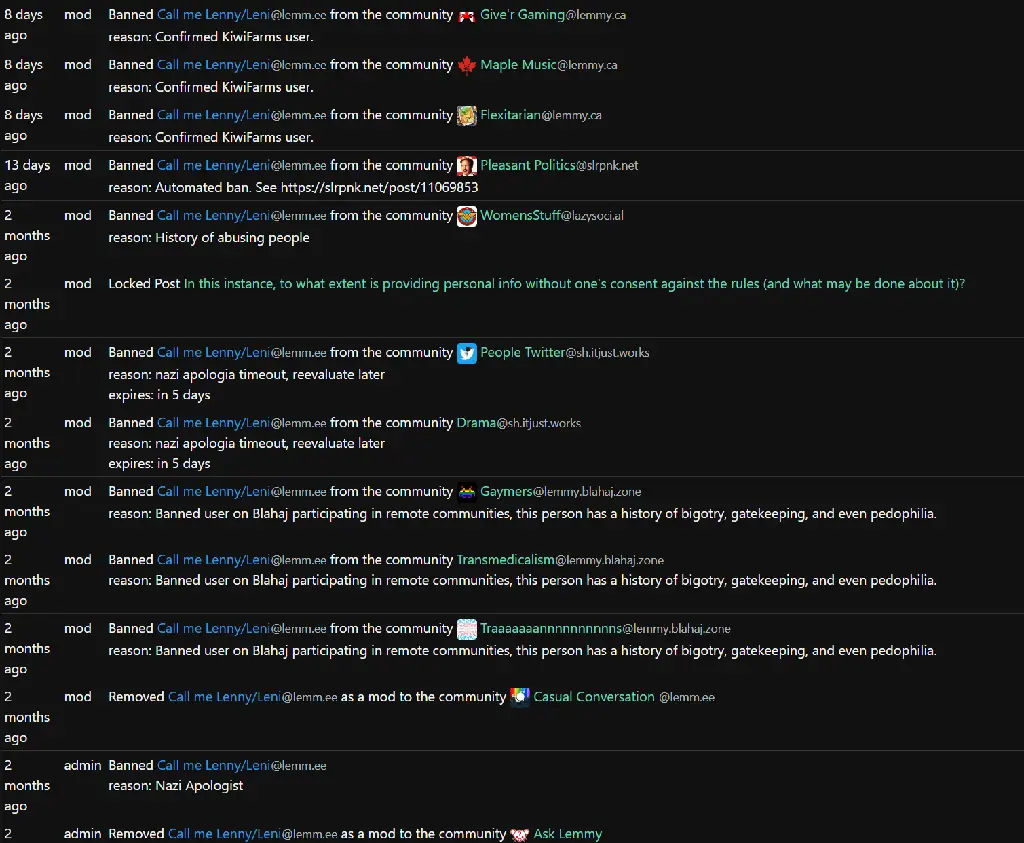Screen dimensions: 1024x843
Task: Open the Pleasant Politics community link
Action: click(559, 165)
